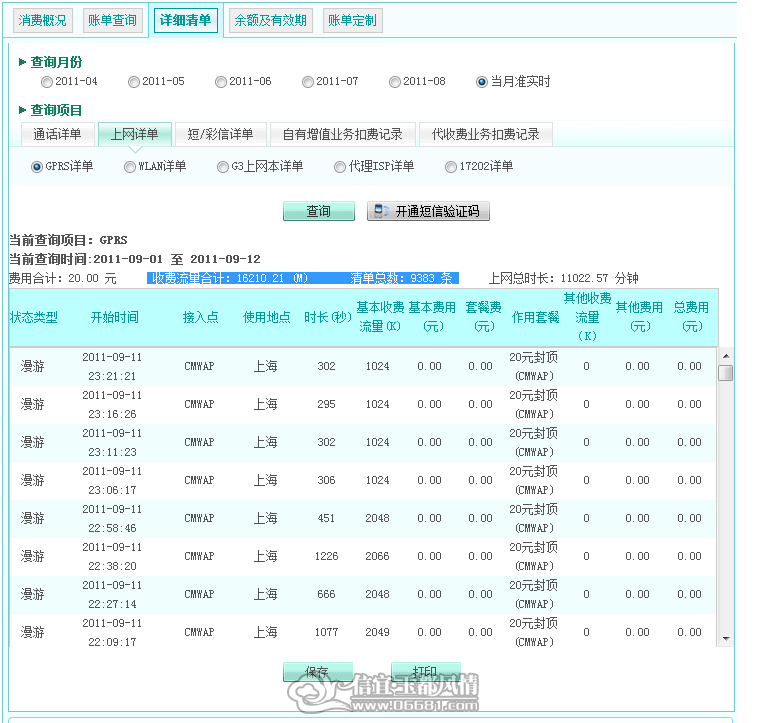Open the 账单查询 tab
Screen dimensions: 768x723
coord(113,21)
